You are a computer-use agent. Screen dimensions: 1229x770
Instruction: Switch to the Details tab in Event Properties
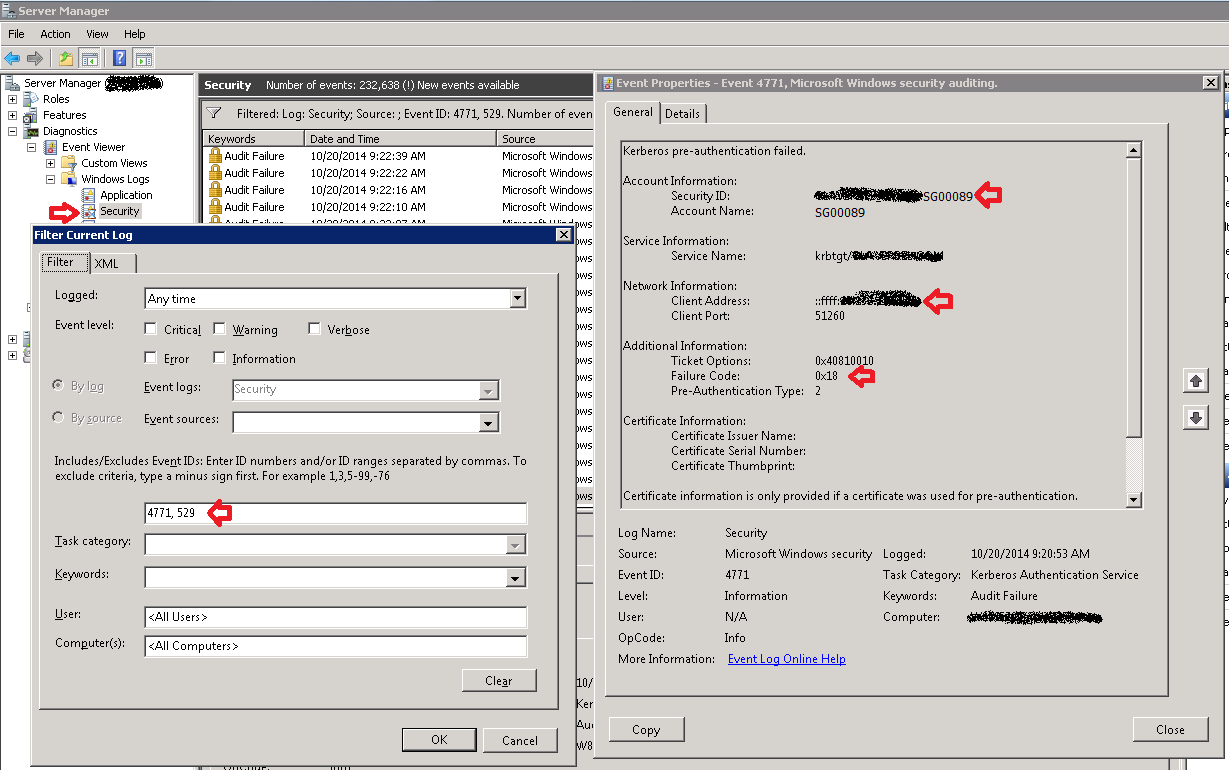[x=683, y=113]
